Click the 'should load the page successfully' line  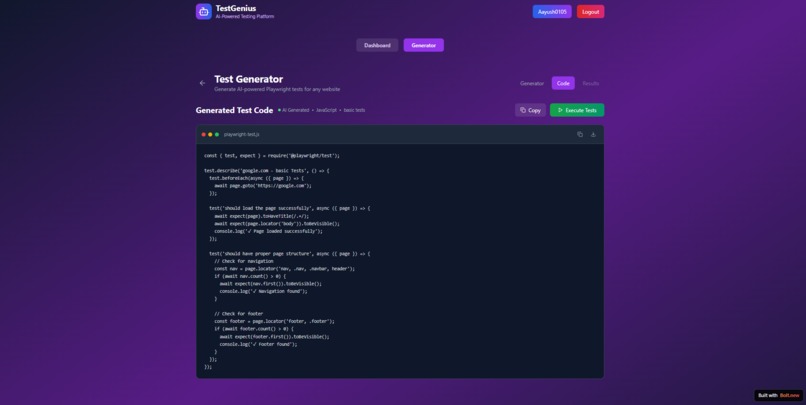point(289,208)
